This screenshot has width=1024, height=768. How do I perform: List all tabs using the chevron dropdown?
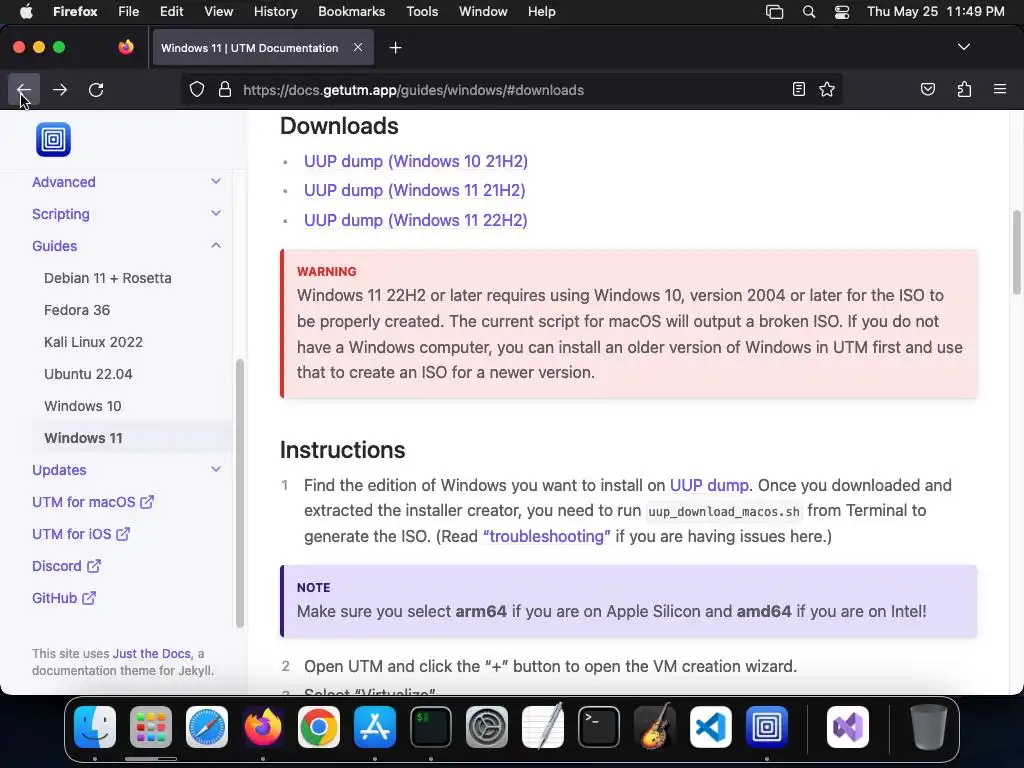(963, 47)
